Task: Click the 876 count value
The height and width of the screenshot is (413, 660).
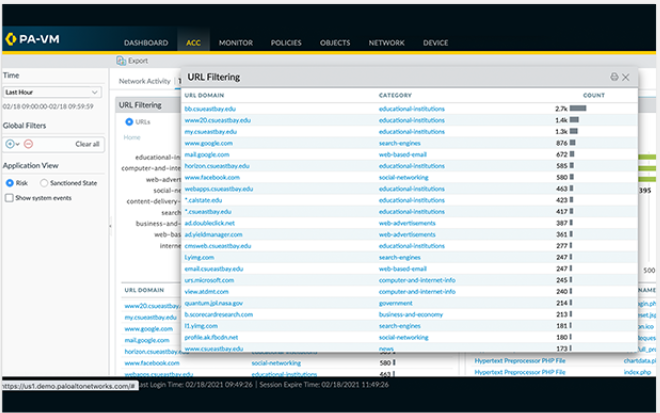Action: click(562, 143)
